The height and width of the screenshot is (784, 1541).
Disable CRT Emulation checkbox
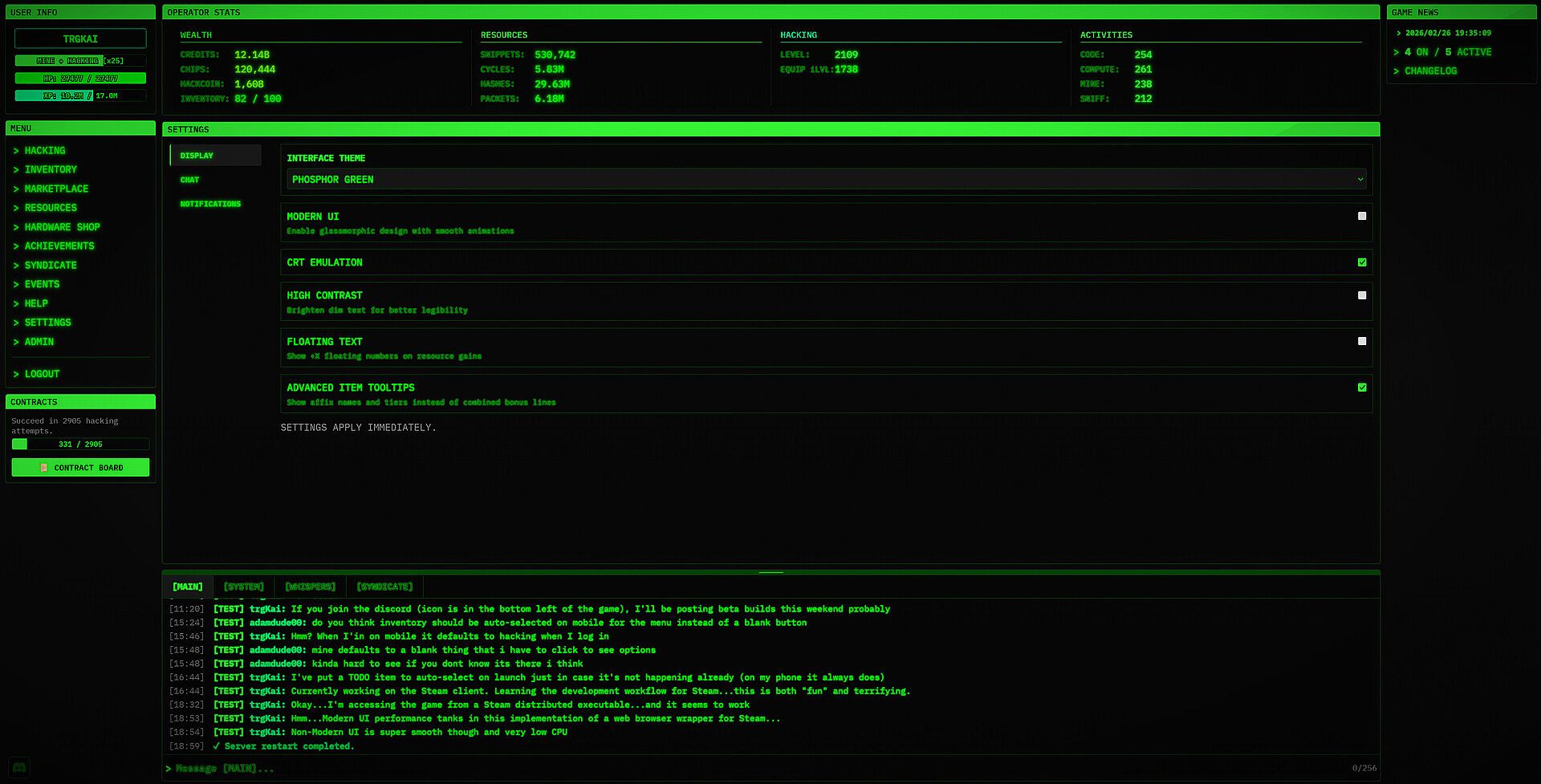pos(1362,262)
